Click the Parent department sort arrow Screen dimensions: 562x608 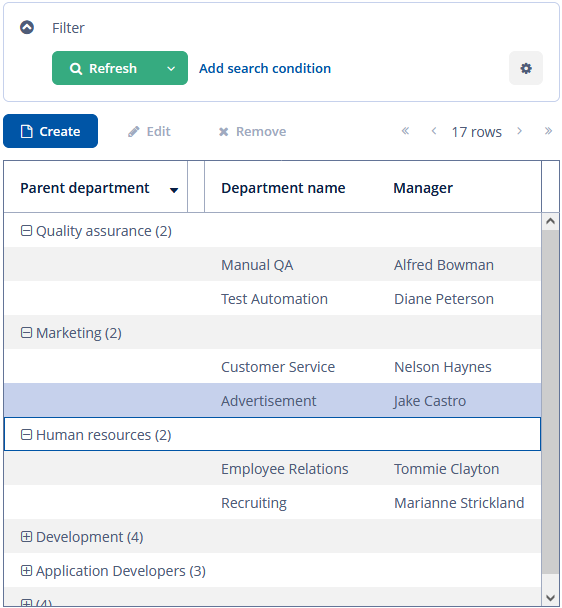[174, 190]
